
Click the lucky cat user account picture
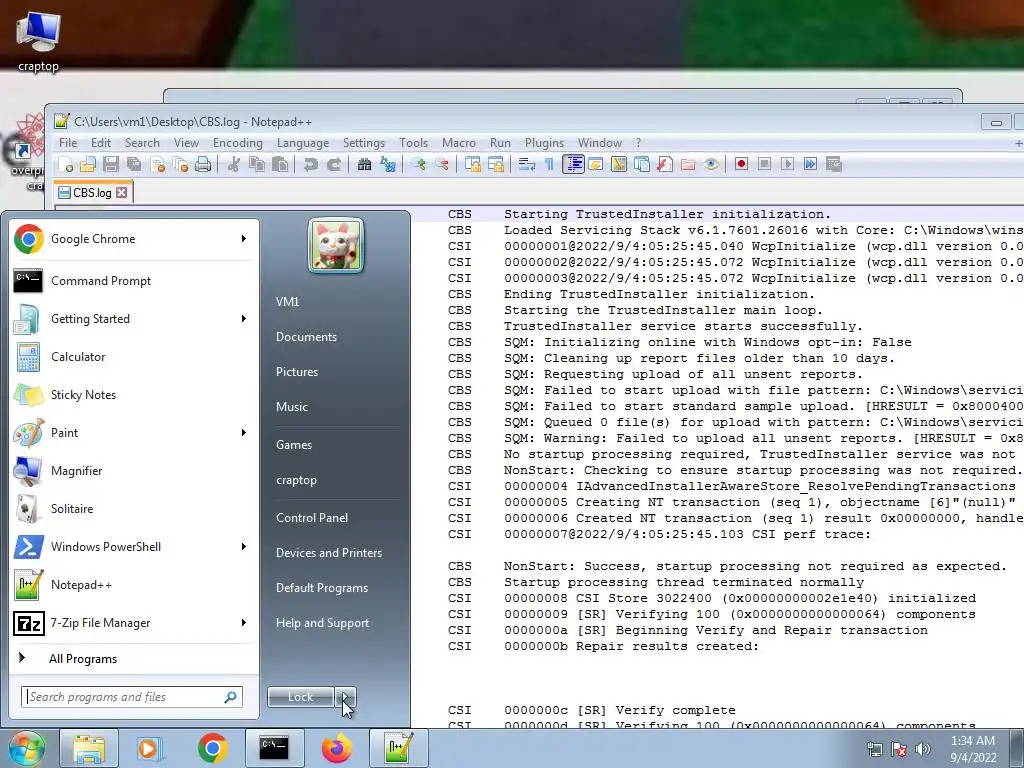[x=336, y=246]
